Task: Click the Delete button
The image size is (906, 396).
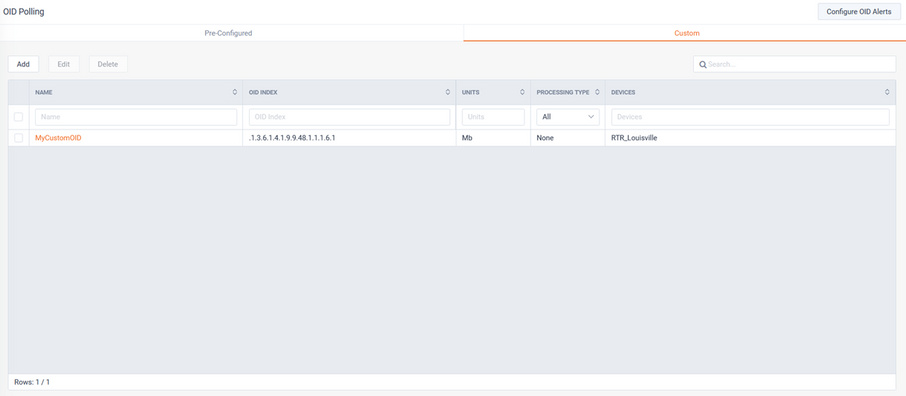Action: click(x=108, y=64)
